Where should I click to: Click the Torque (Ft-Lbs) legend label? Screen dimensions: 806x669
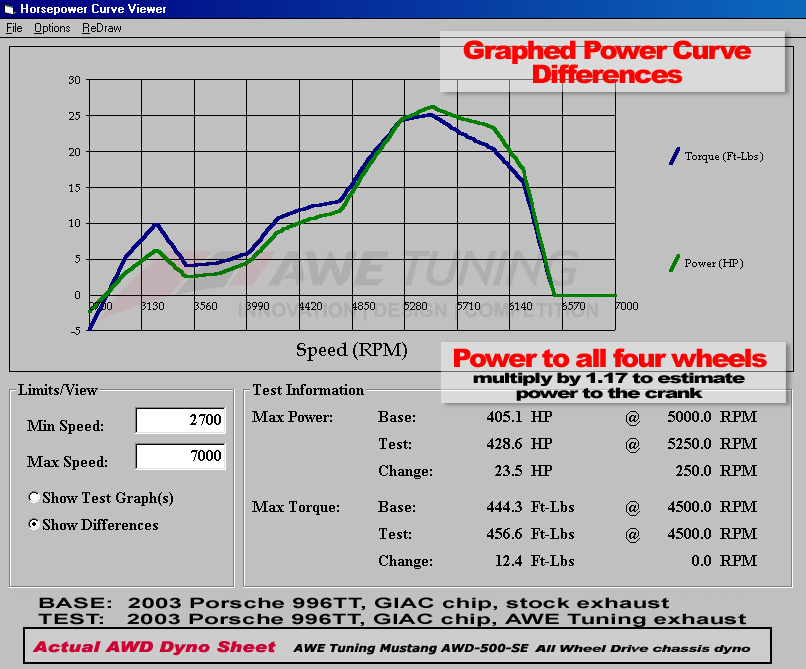click(x=724, y=156)
